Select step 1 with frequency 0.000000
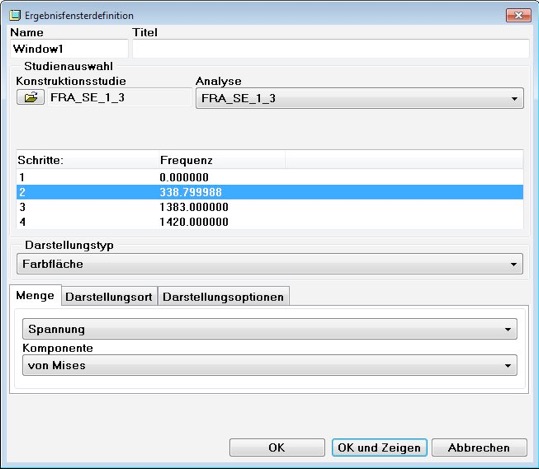 (270, 177)
